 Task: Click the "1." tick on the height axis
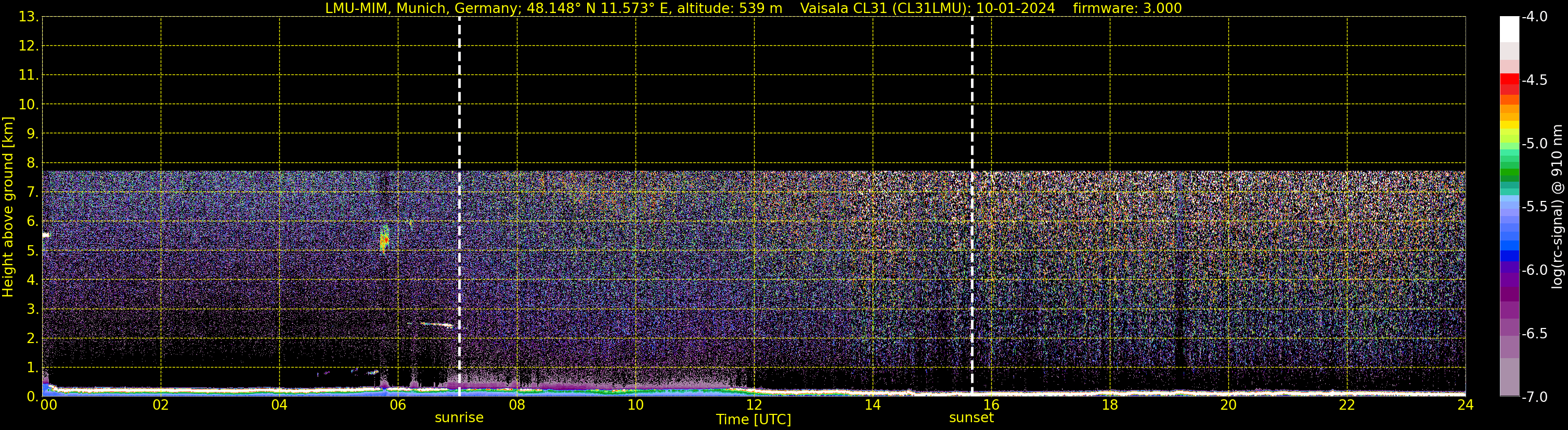click(x=32, y=368)
